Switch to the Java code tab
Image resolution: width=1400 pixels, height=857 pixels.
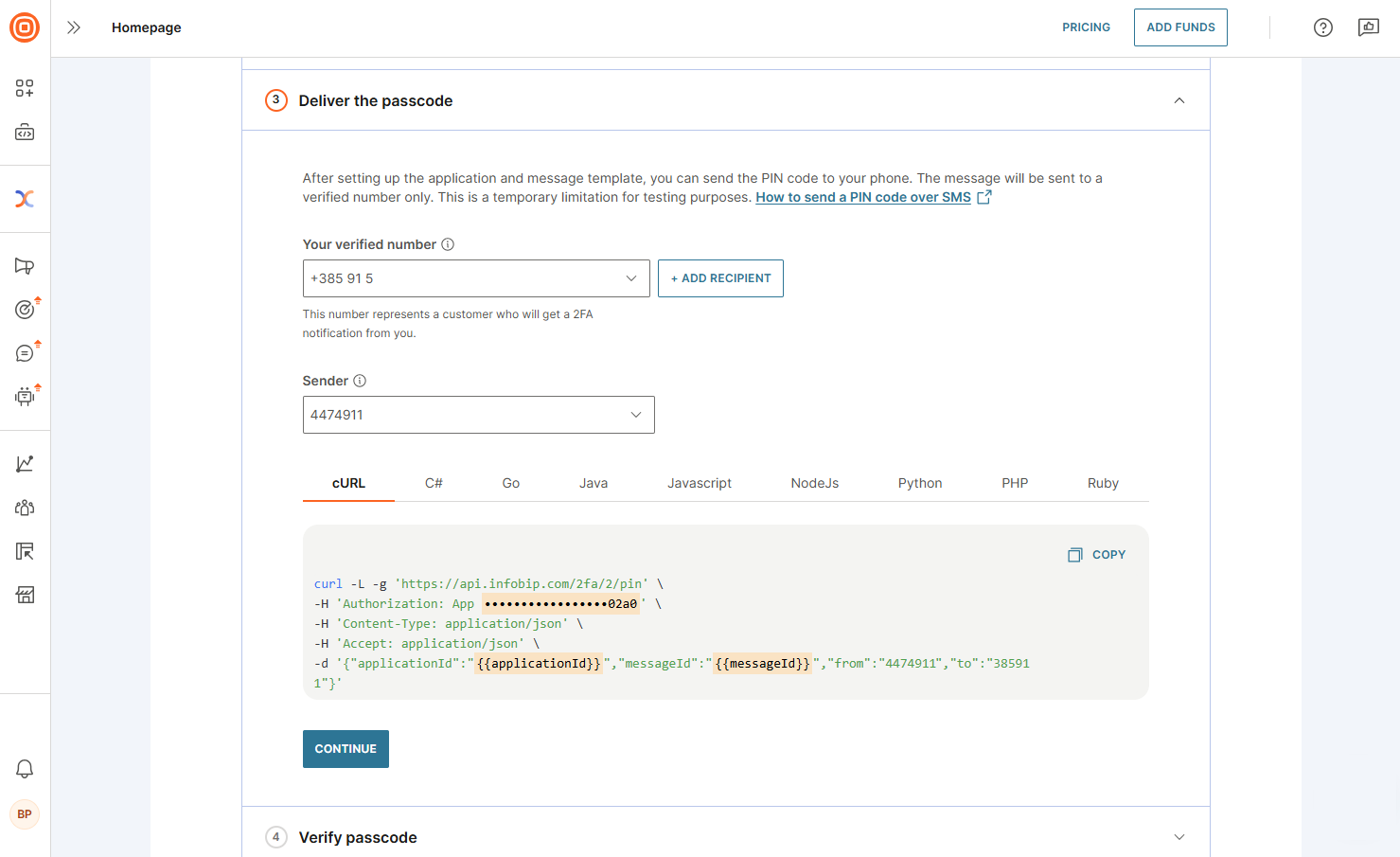pyautogui.click(x=594, y=483)
